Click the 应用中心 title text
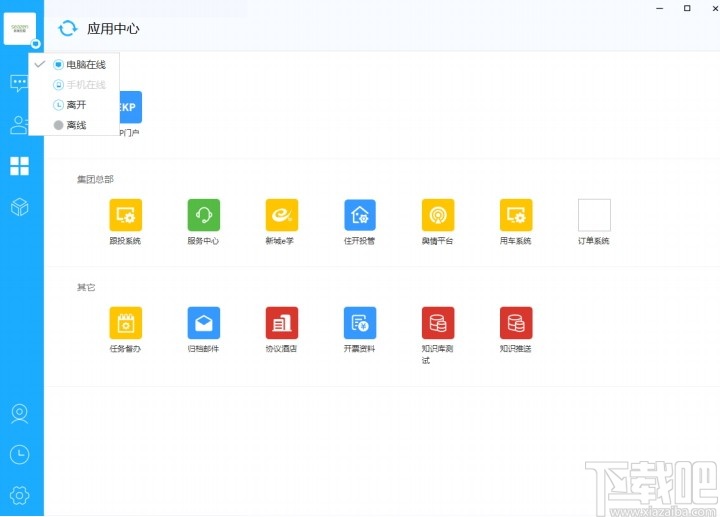Viewport: 720px width, 517px height. 113,28
